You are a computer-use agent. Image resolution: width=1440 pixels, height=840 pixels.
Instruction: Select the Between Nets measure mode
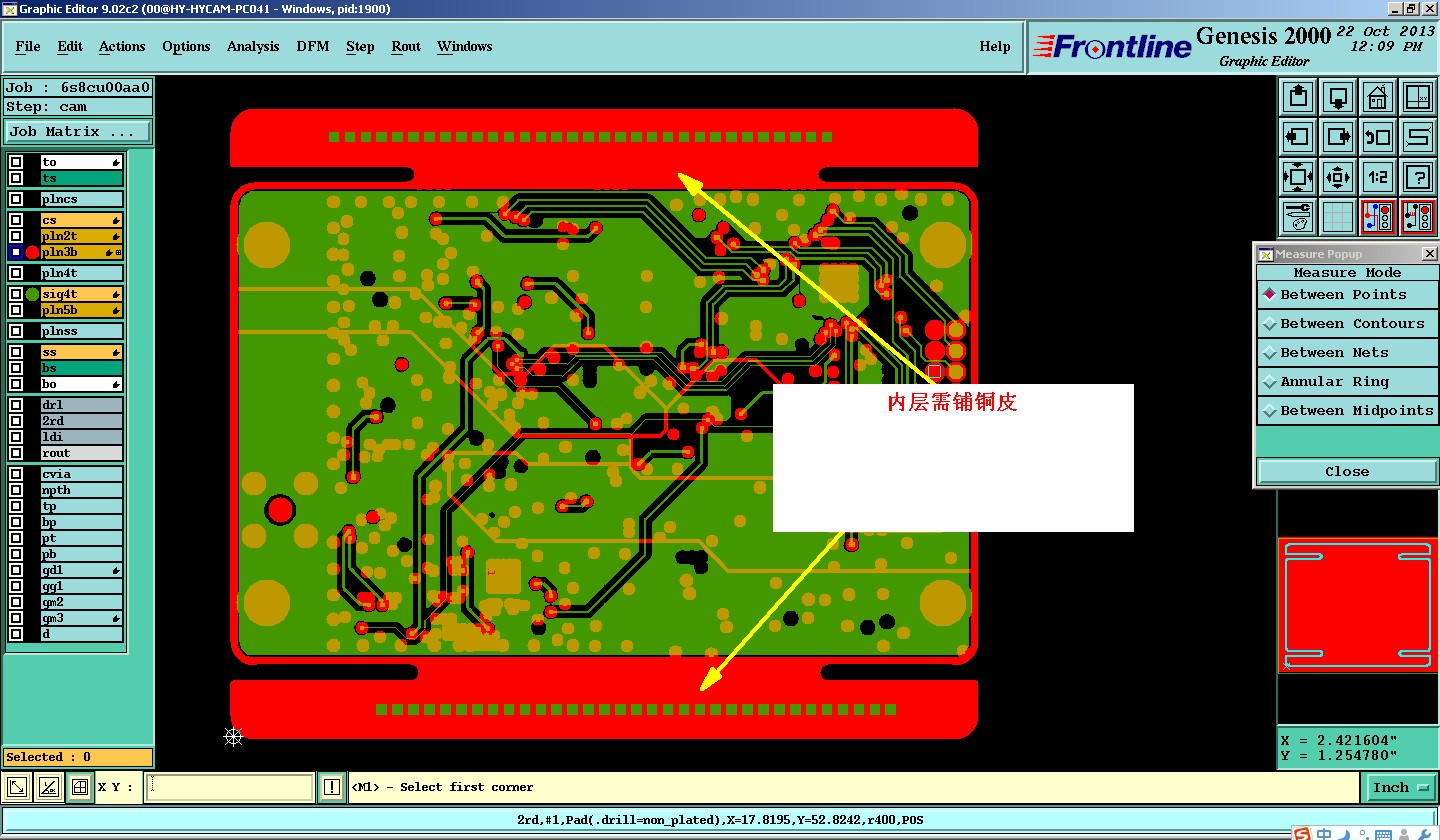[1346, 353]
